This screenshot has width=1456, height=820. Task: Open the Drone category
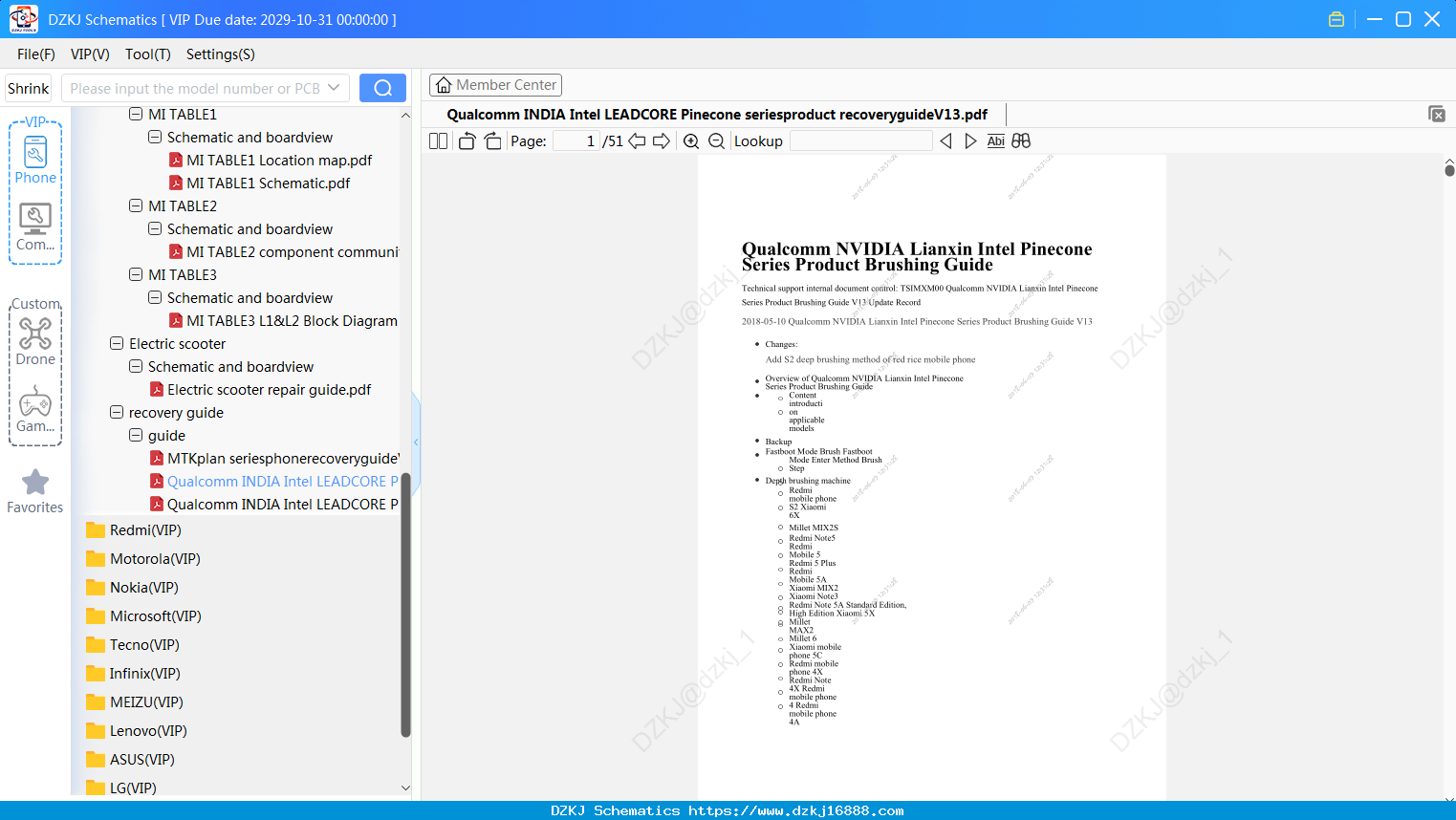[x=35, y=341]
